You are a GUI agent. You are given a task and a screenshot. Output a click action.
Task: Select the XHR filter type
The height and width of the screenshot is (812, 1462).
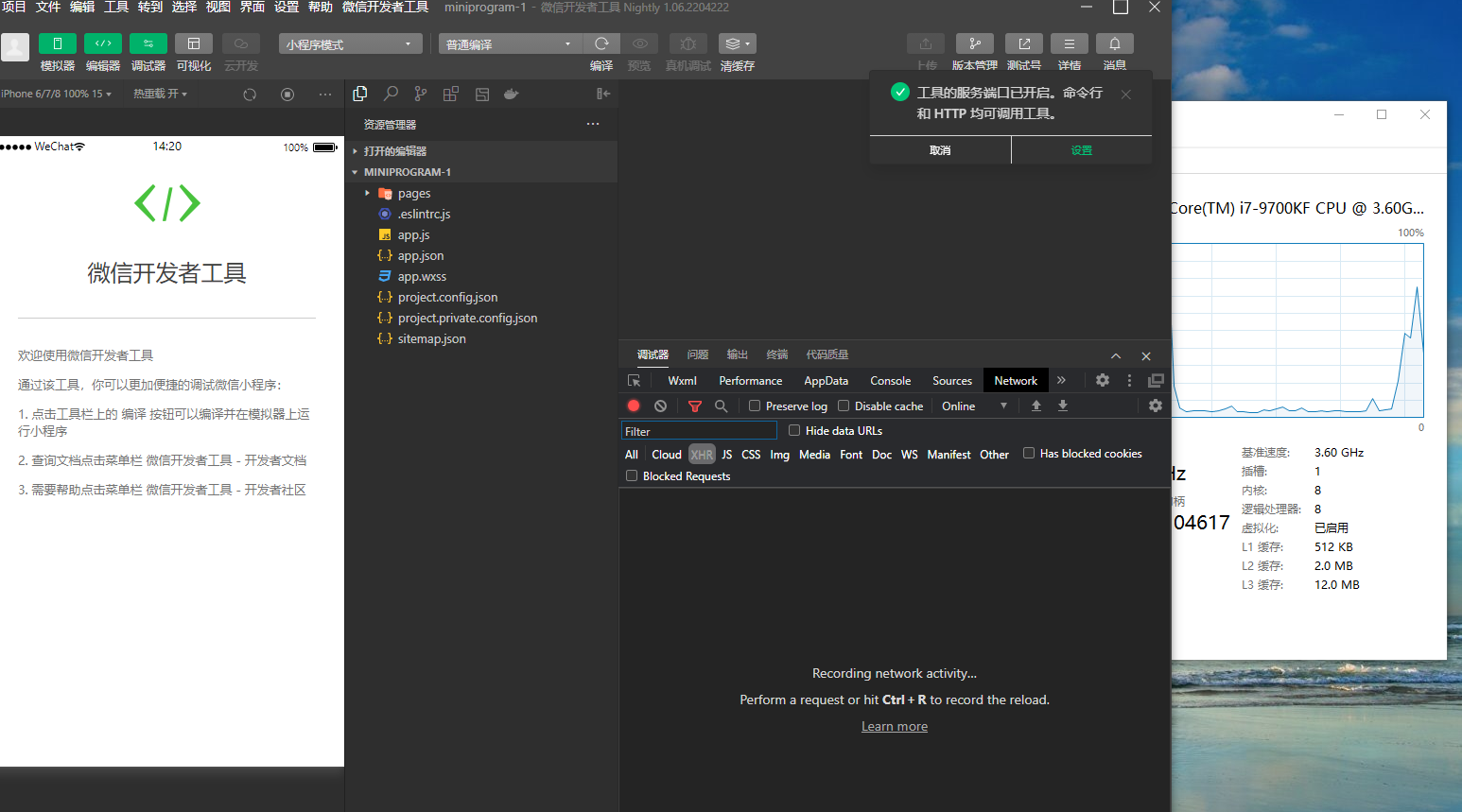click(x=702, y=455)
